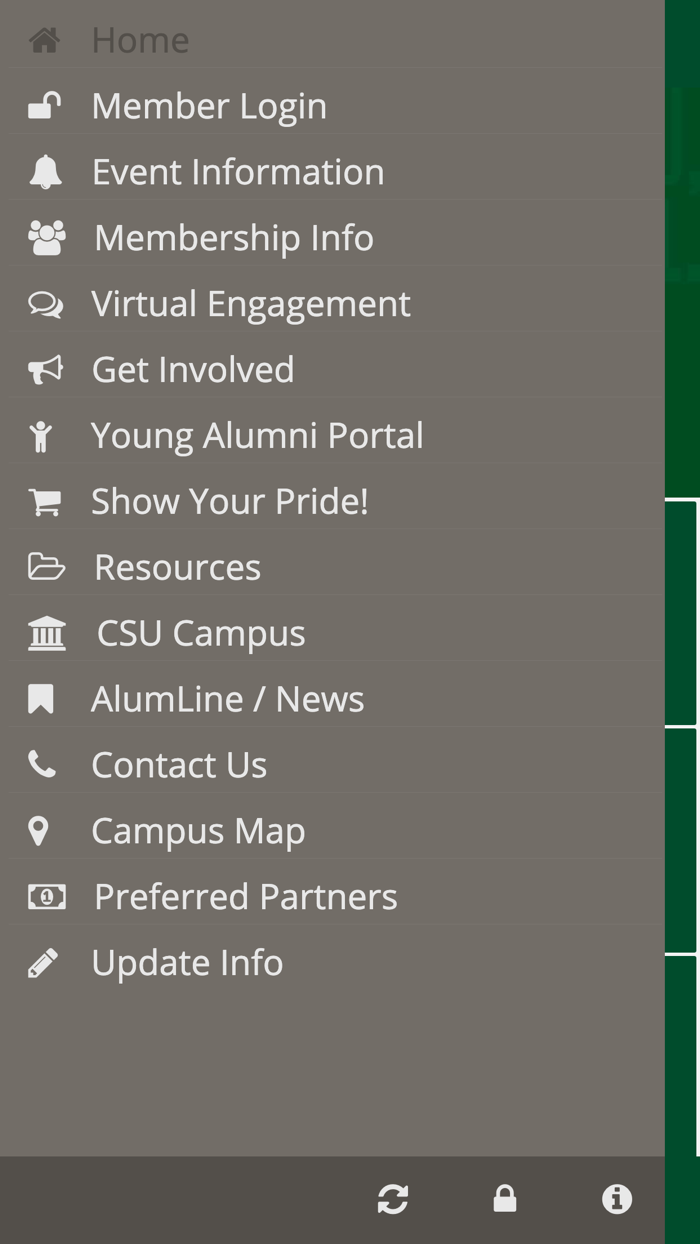Click the refresh icon in the bottom bar
The image size is (700, 1244).
click(x=393, y=1199)
